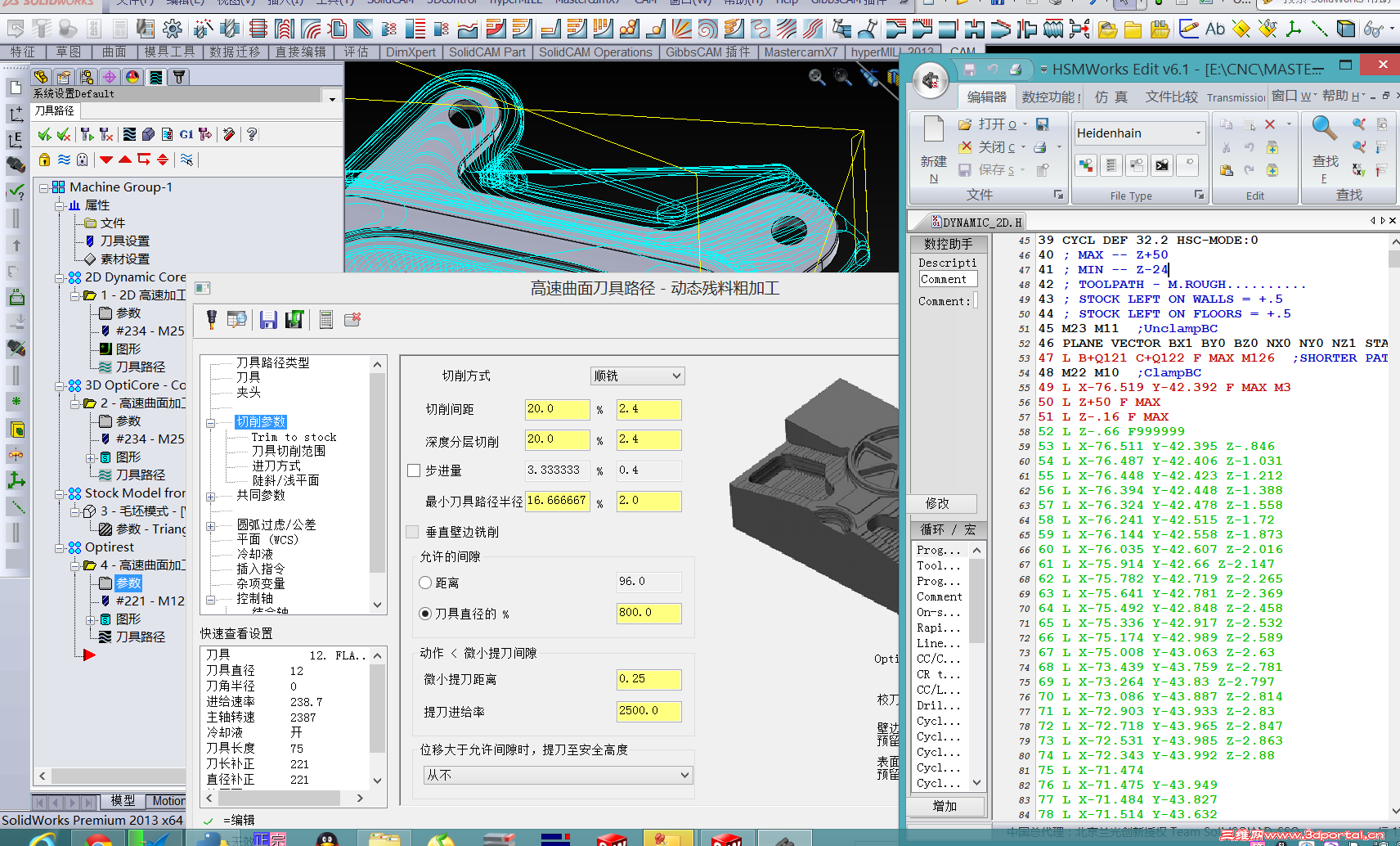Click the blue save floppy icon in toolpath dialog
The width and height of the screenshot is (1400, 846).
click(x=268, y=320)
